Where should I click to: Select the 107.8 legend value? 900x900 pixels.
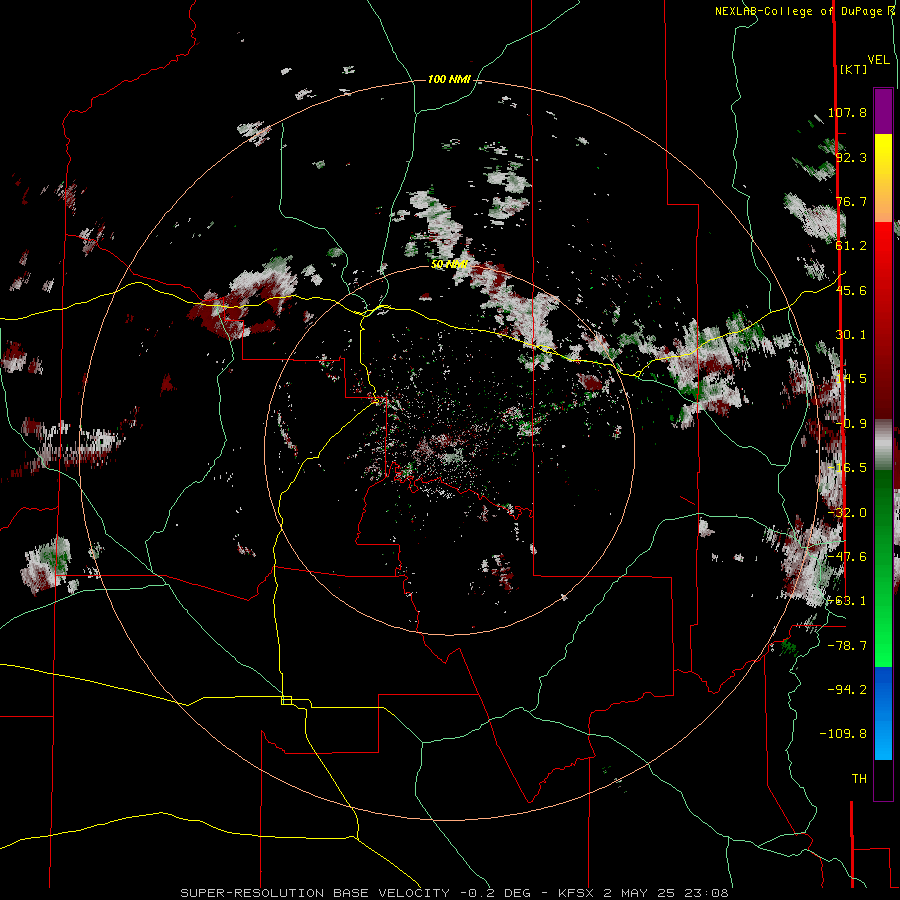pyautogui.click(x=847, y=112)
